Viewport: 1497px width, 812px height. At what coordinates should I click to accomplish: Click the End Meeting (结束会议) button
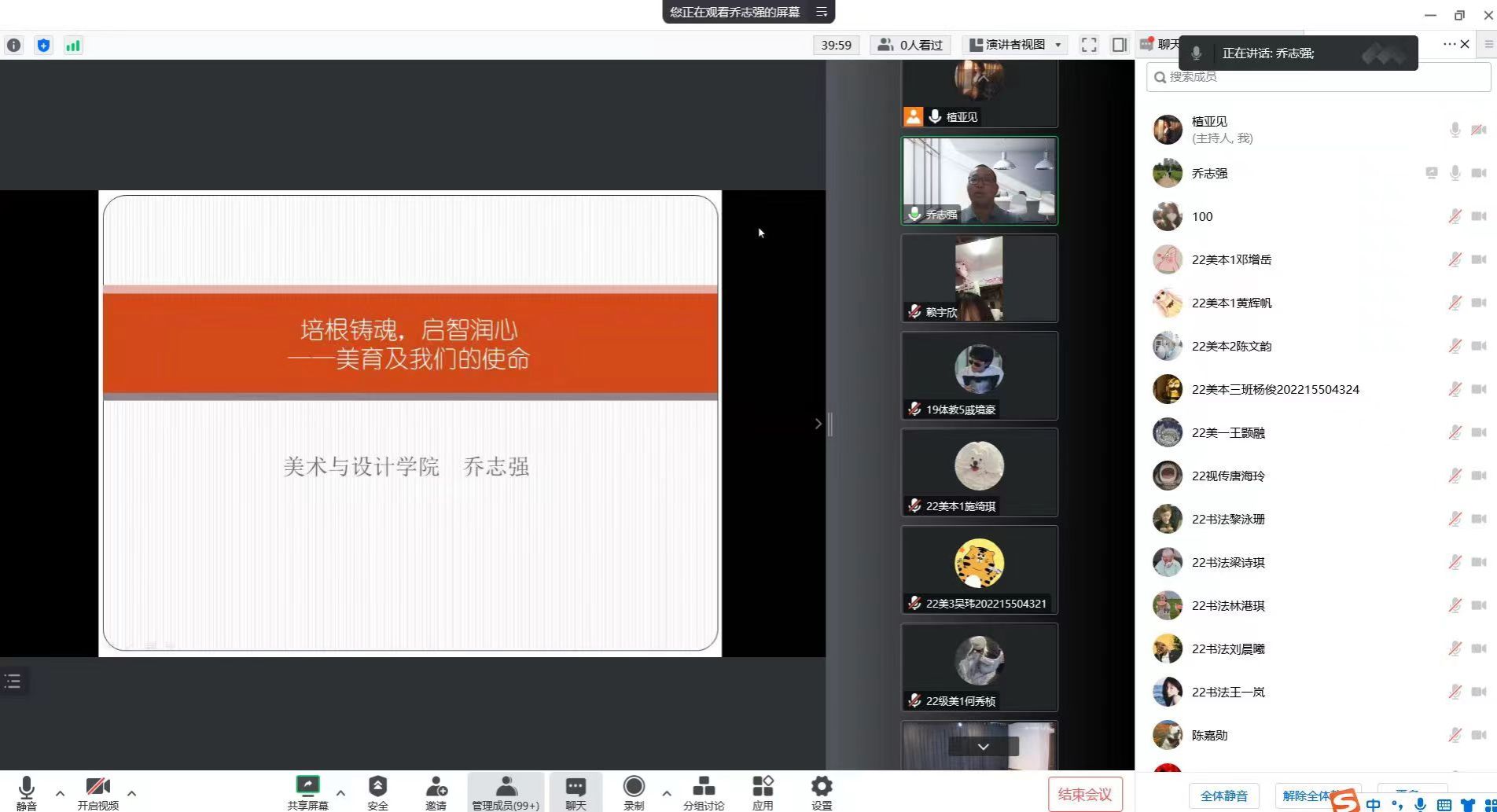(x=1085, y=794)
